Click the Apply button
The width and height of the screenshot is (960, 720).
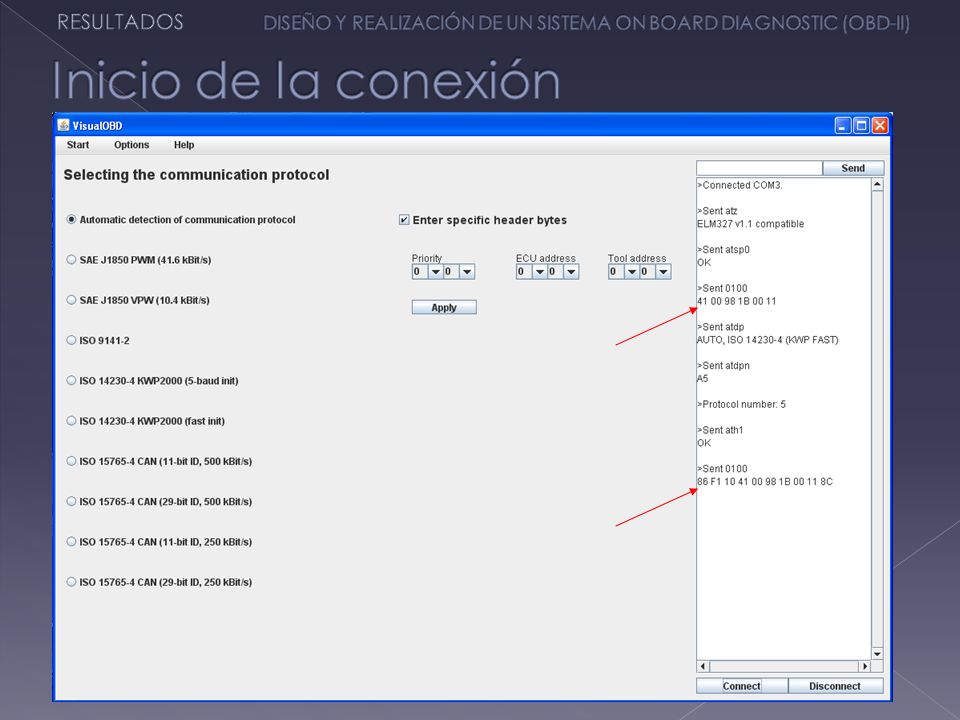(x=444, y=307)
